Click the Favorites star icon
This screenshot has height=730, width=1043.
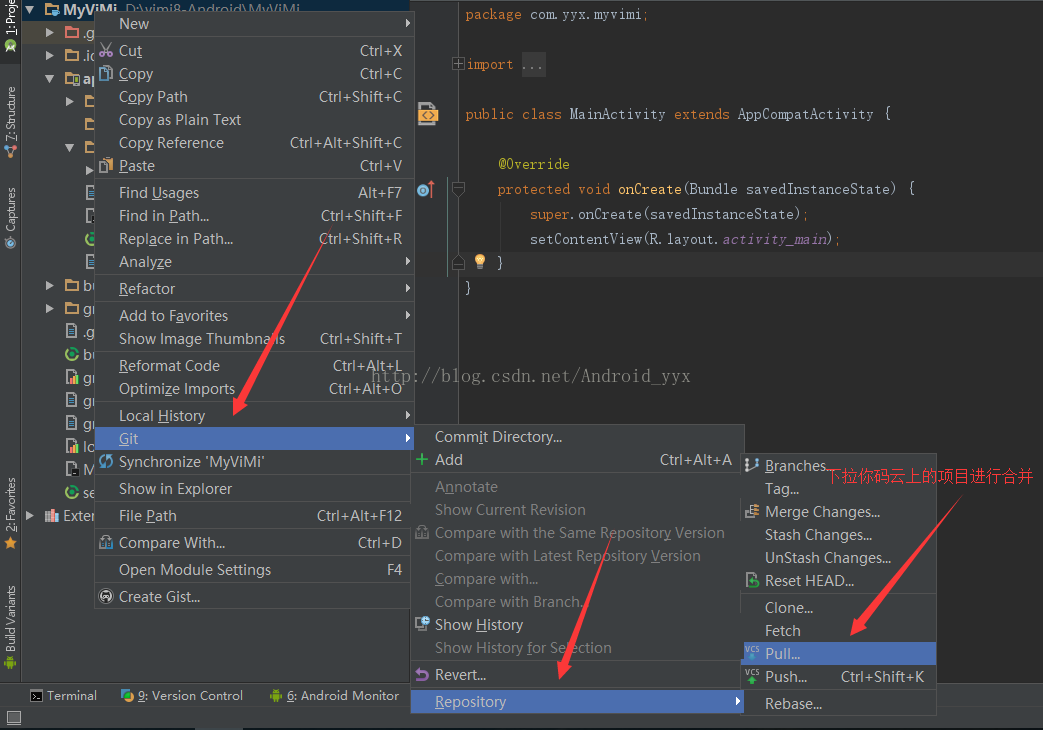10,543
